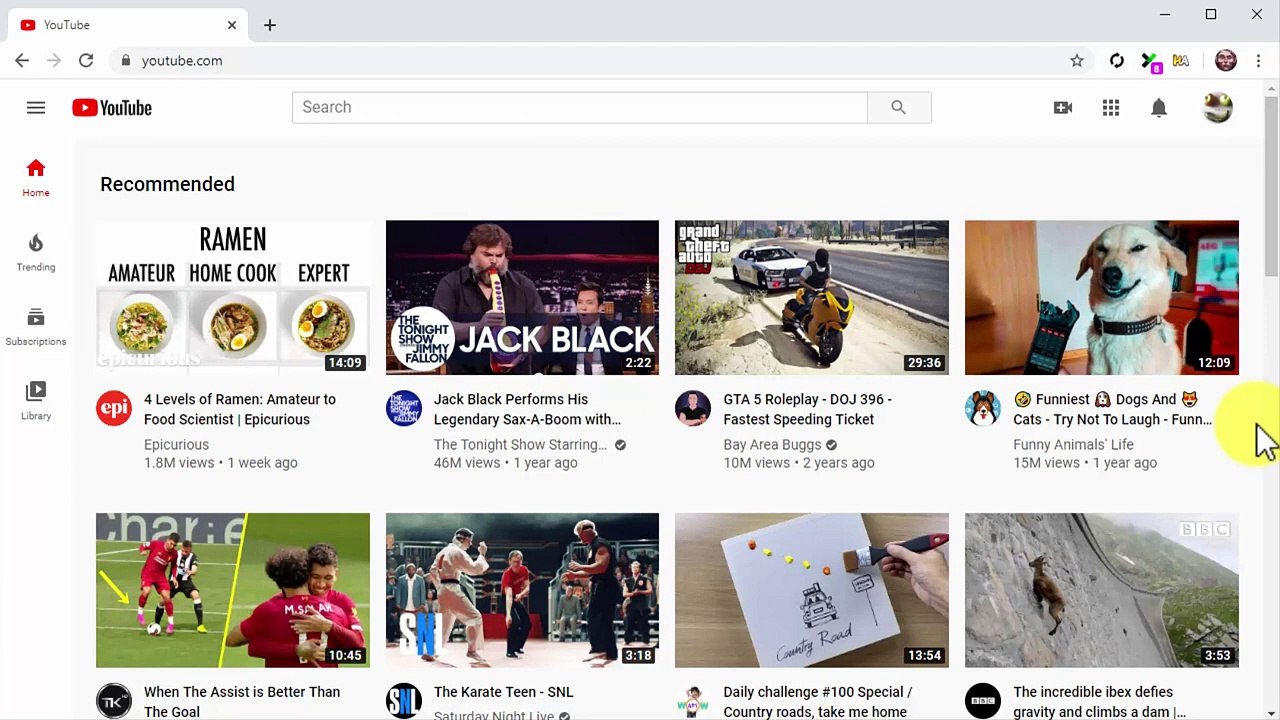
Task: Open the create video camera icon
Action: (x=1063, y=108)
